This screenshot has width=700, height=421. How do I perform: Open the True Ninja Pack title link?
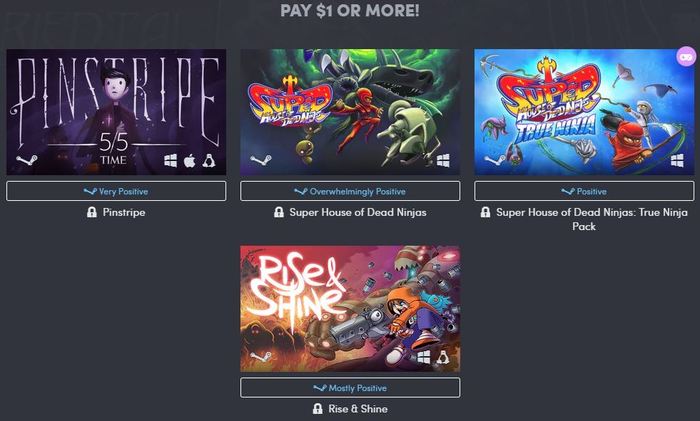(592, 219)
